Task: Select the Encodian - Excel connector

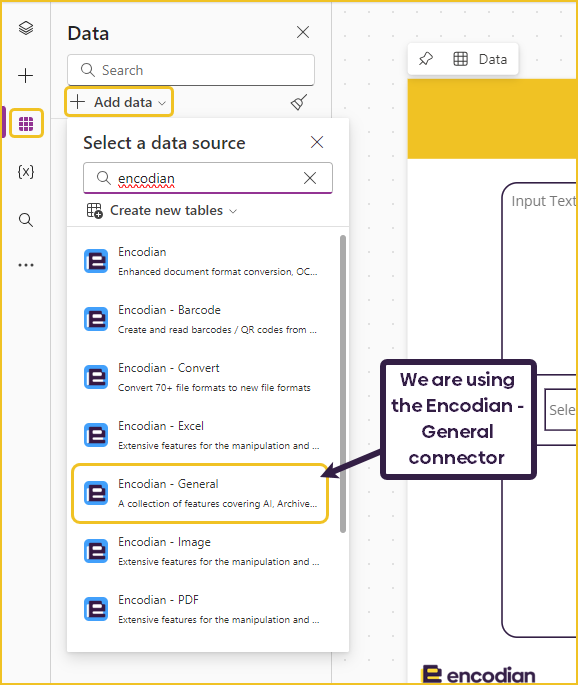Action: click(x=202, y=436)
